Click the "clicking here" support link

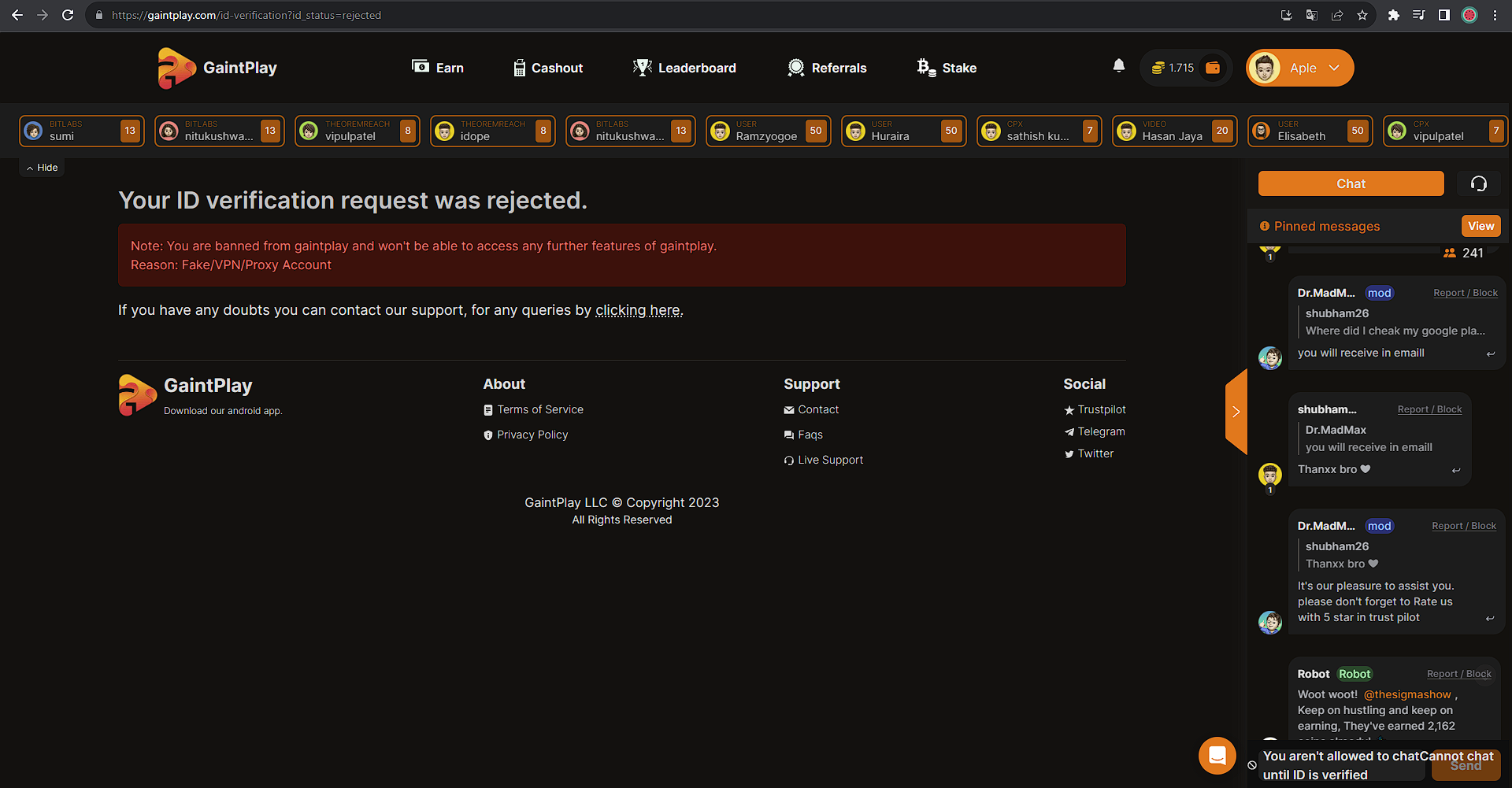[639, 310]
